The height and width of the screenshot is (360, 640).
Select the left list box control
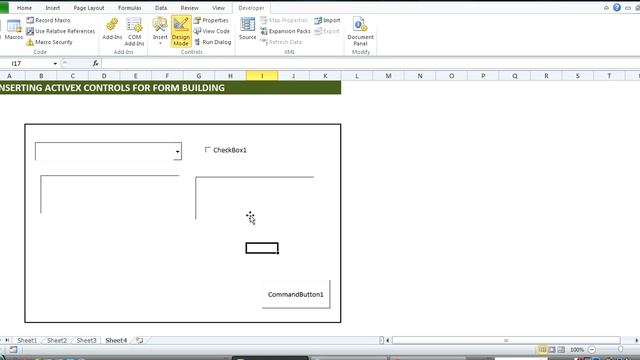point(110,194)
